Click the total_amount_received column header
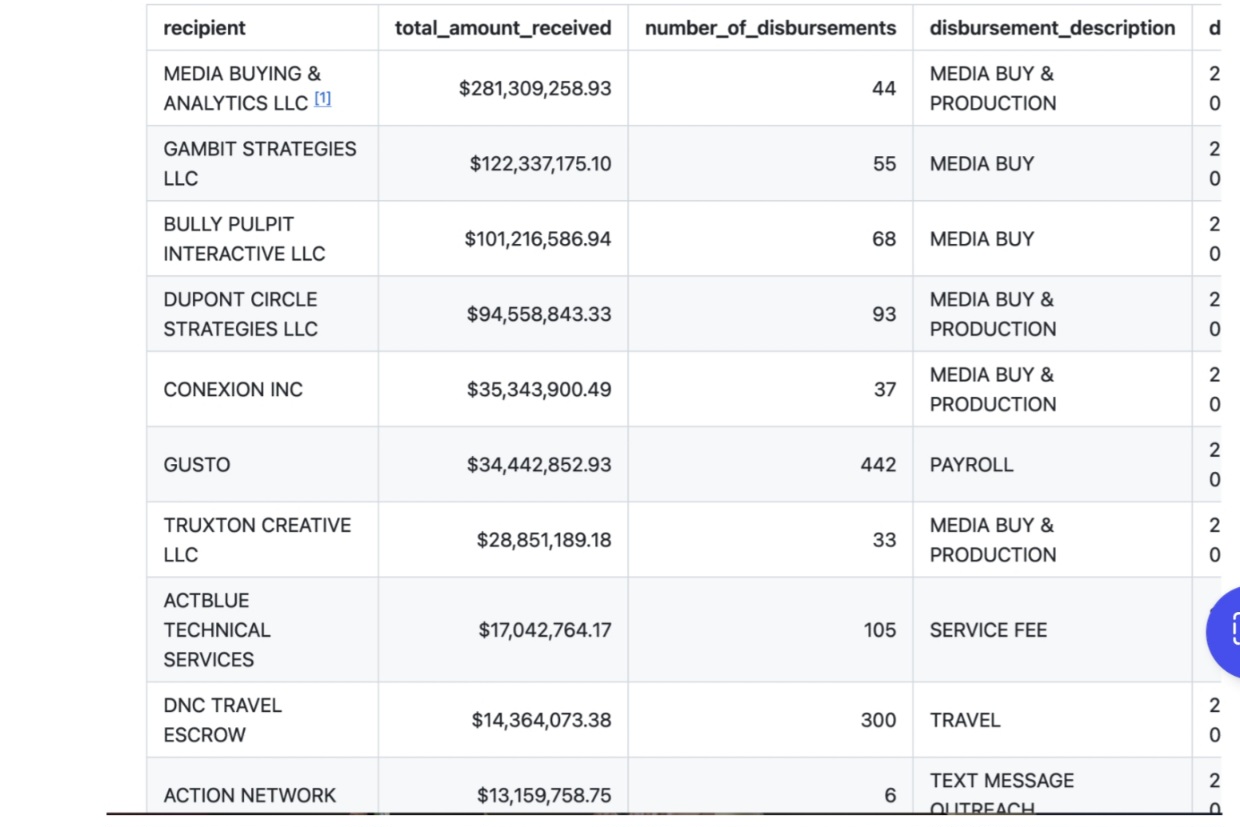The image size is (1240, 827). tap(503, 28)
